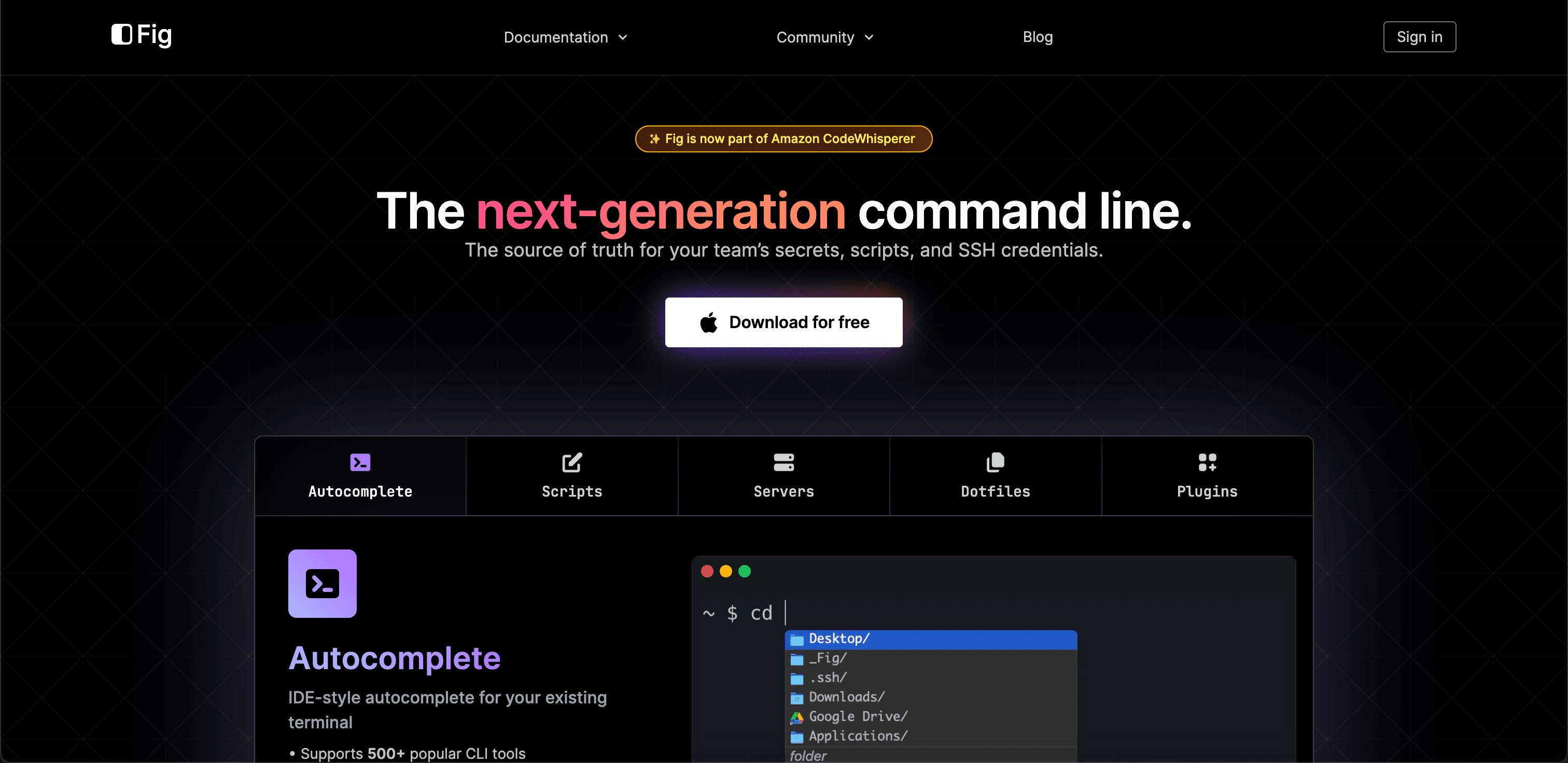Click the Sign in button

1420,36
